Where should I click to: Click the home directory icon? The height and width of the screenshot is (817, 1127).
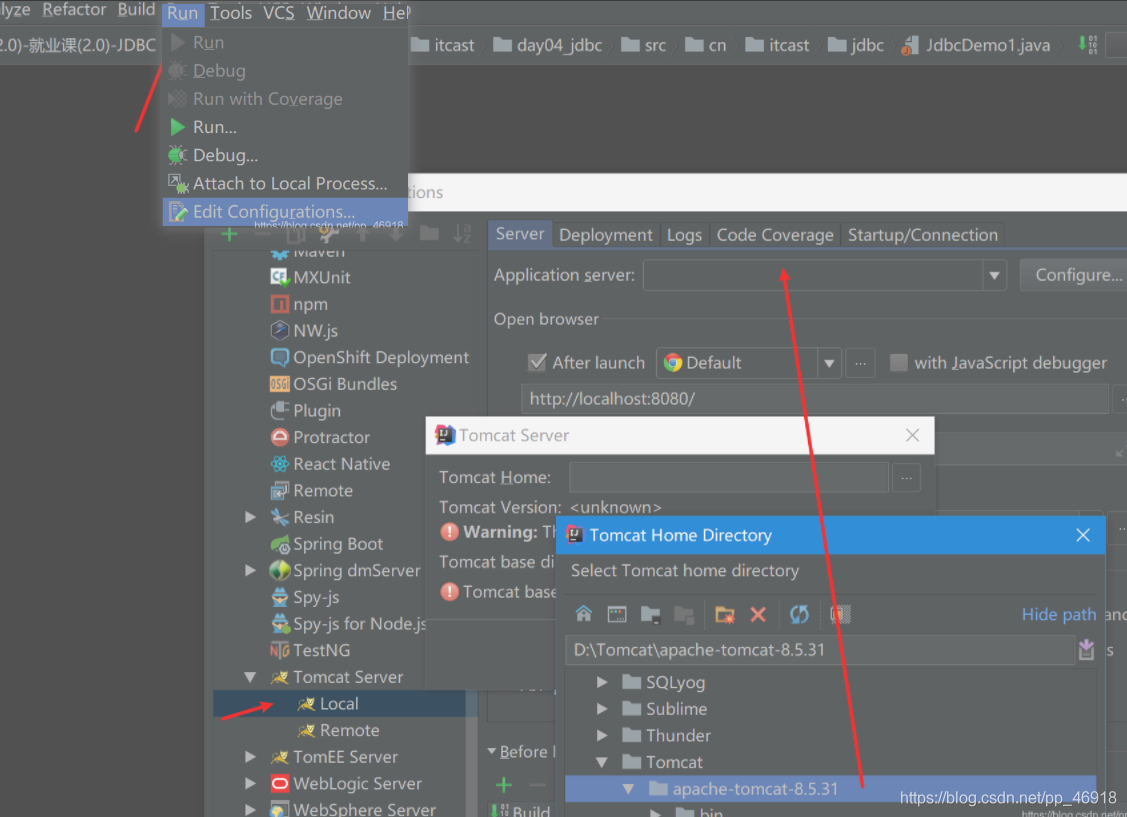click(584, 614)
